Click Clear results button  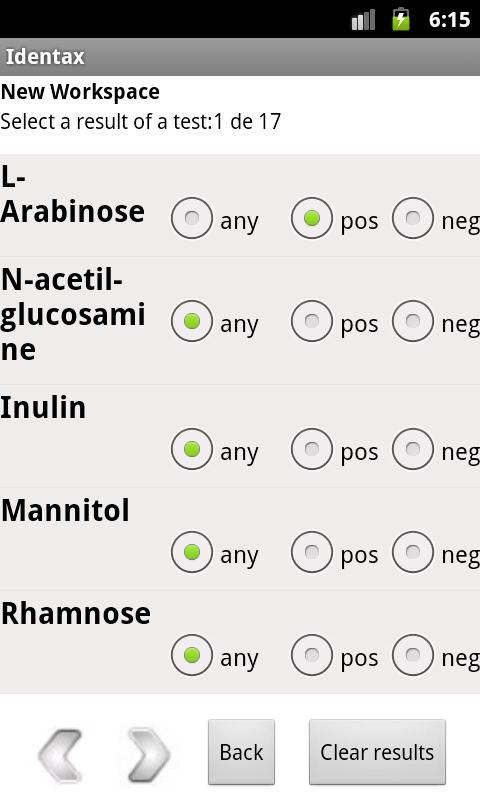point(377,752)
